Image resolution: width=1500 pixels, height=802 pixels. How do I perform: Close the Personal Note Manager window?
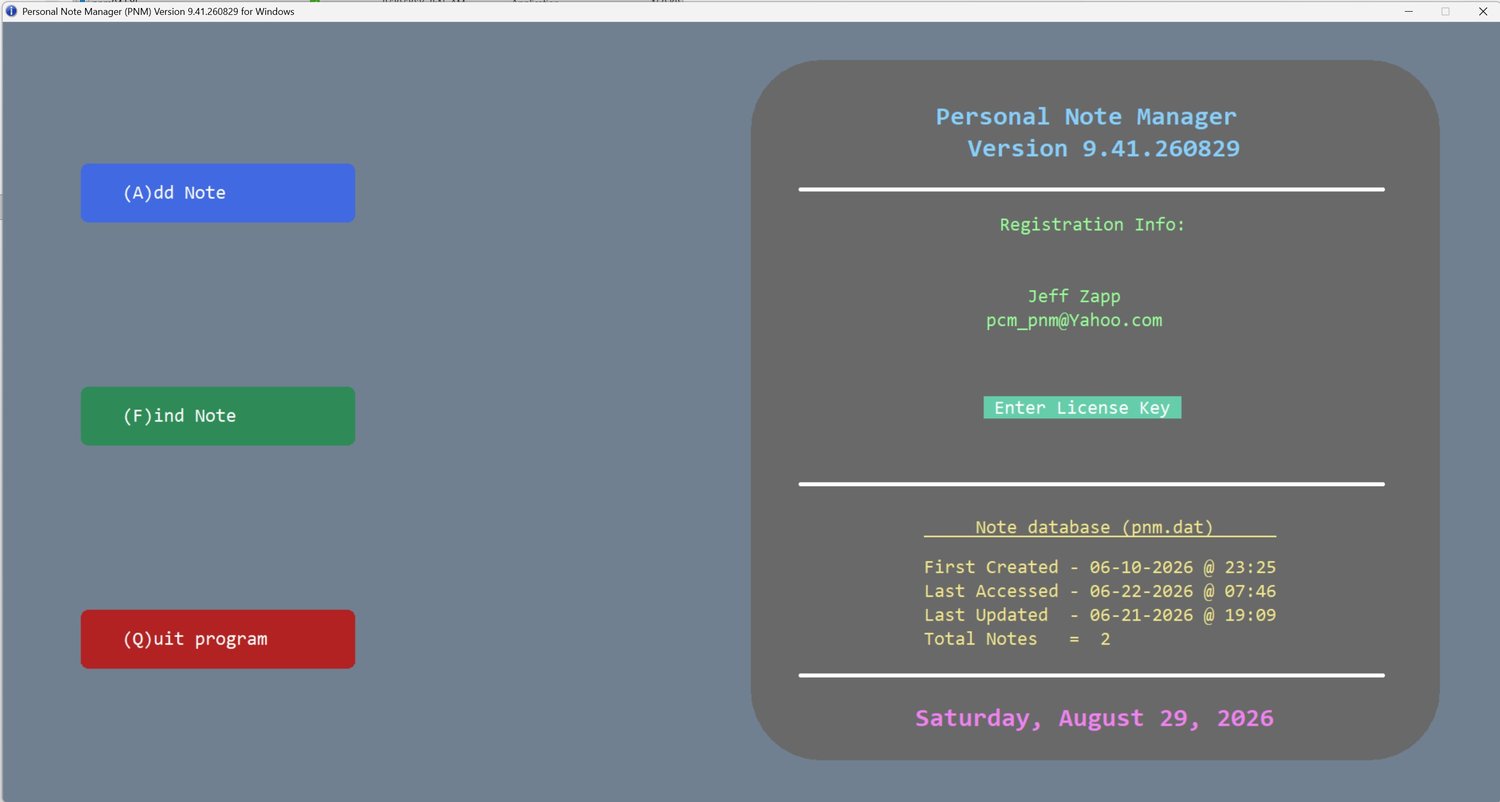coord(1483,11)
